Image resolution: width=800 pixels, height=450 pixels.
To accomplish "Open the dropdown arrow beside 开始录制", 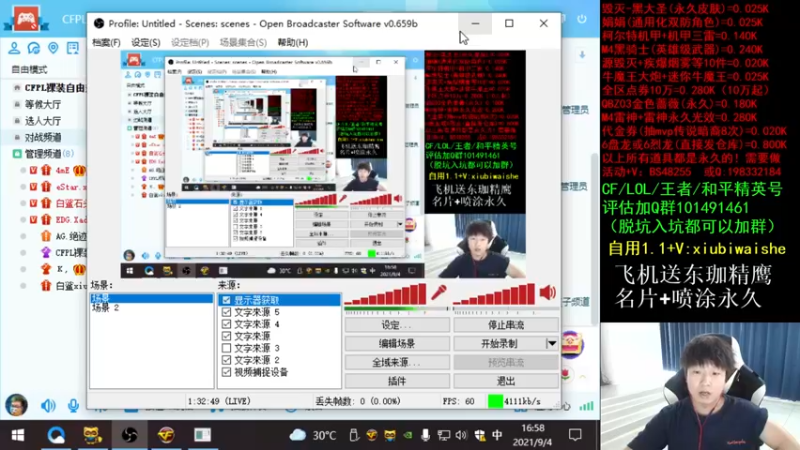I will [x=552, y=343].
